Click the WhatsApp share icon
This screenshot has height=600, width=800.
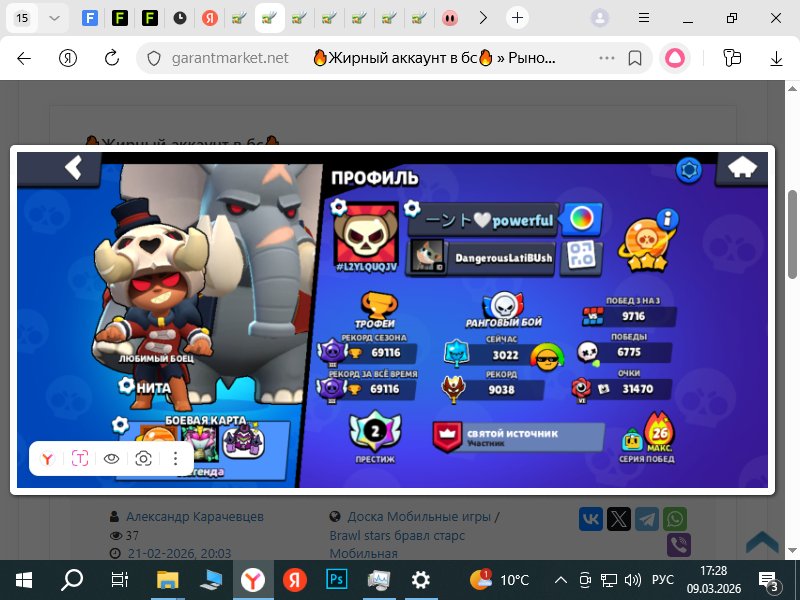(x=677, y=519)
